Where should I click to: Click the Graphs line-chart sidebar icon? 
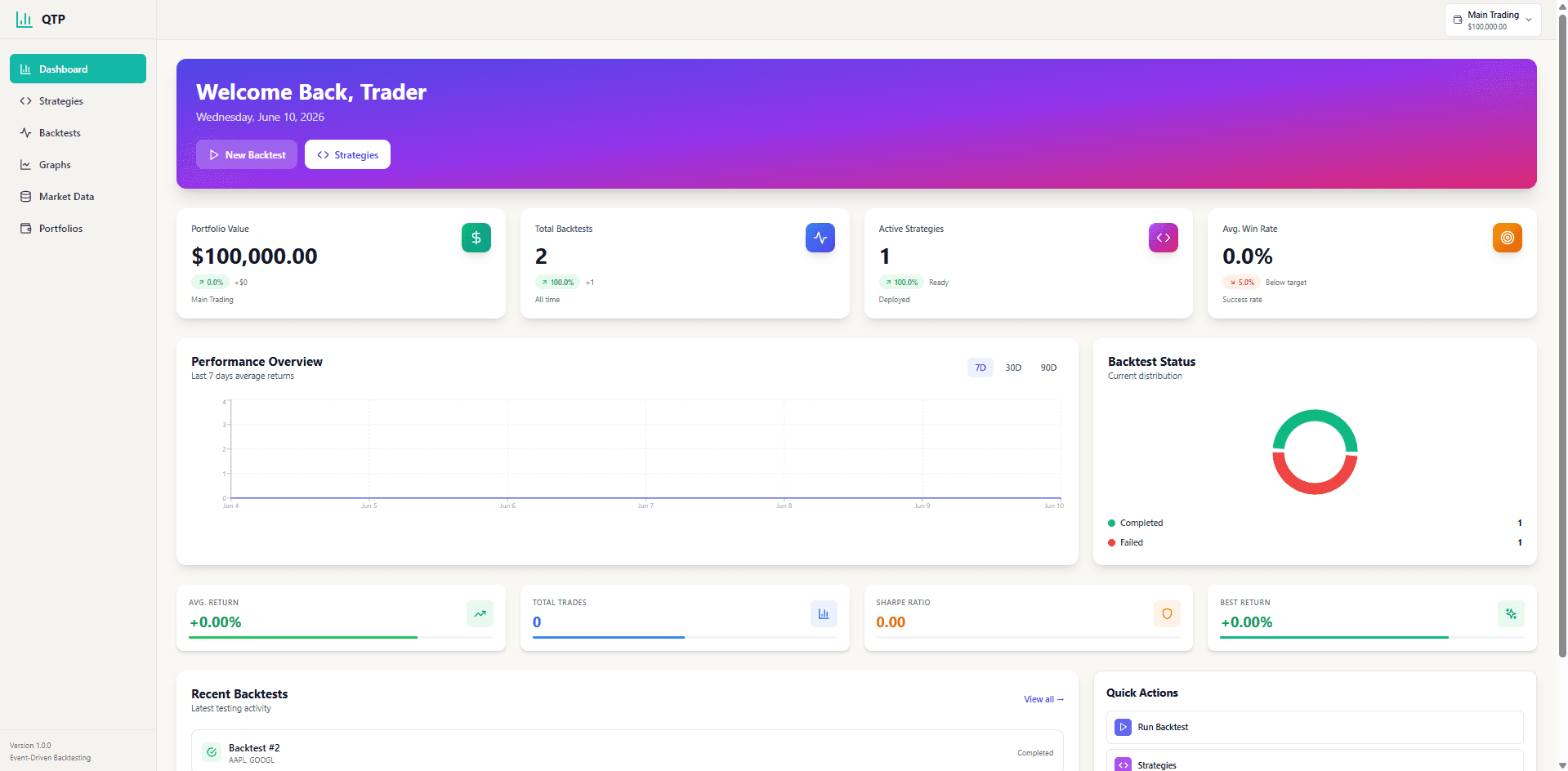(25, 164)
